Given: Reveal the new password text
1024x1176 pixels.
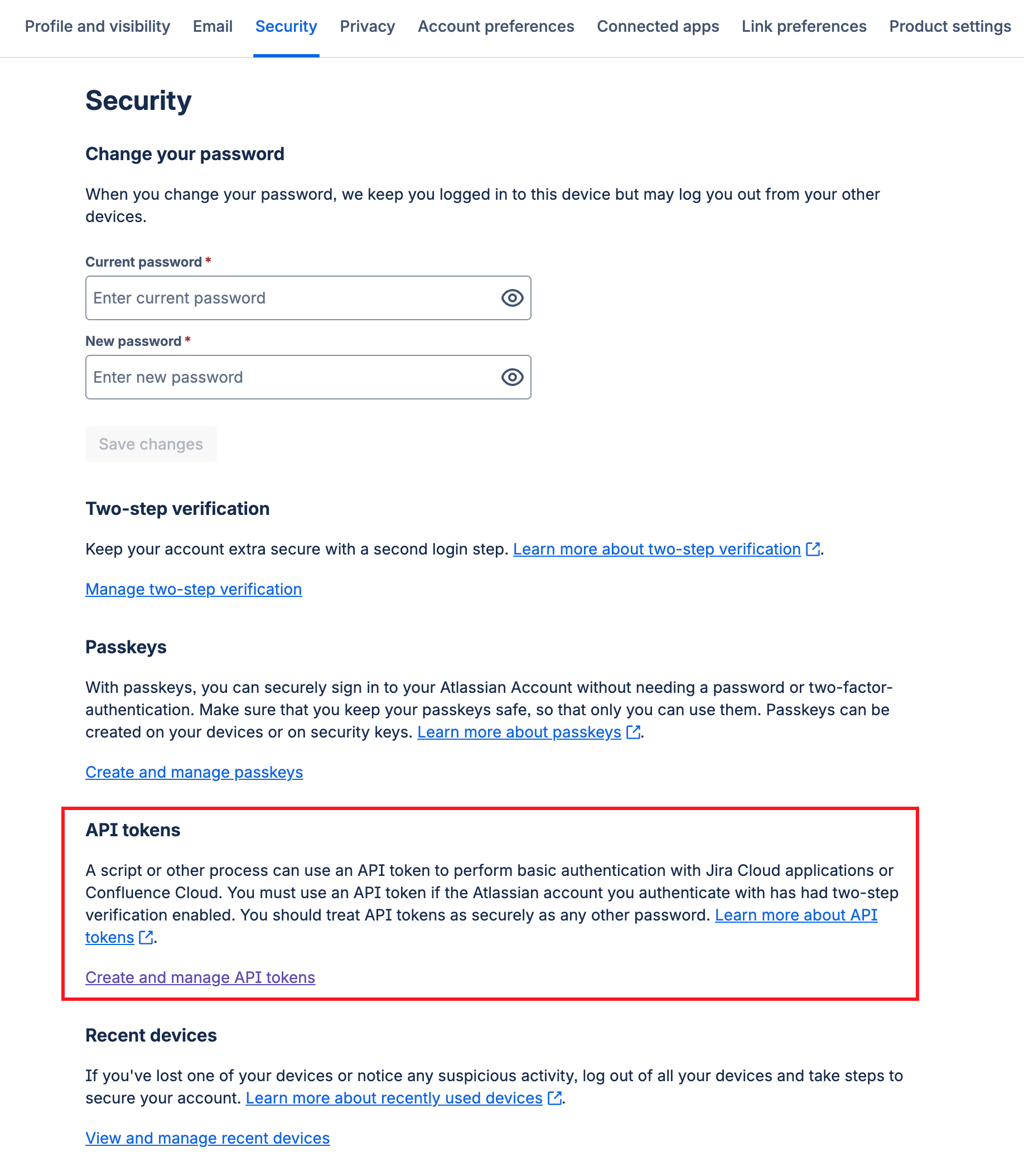Looking at the screenshot, I should [x=513, y=377].
